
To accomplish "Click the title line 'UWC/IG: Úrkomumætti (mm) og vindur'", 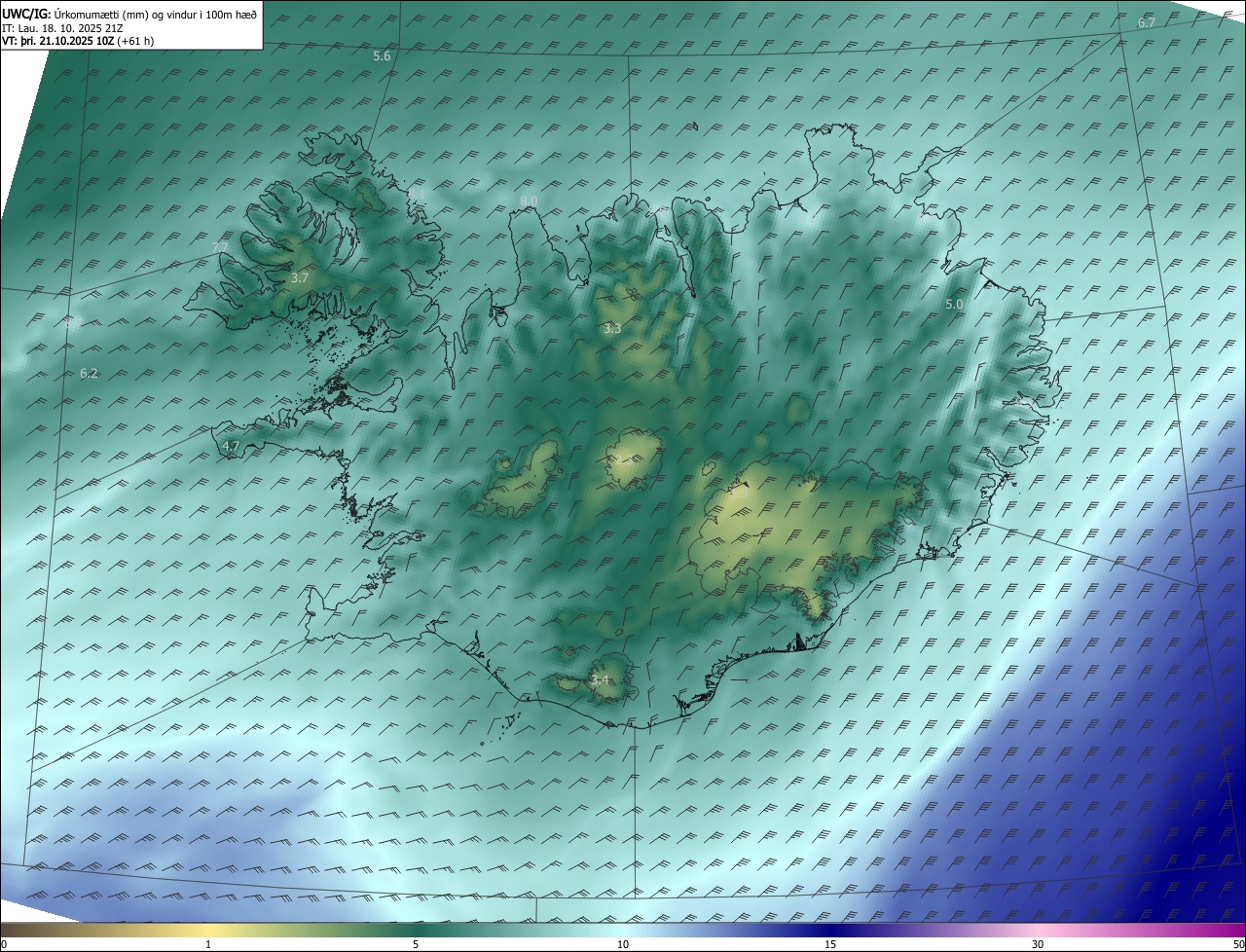I will coord(129,15).
